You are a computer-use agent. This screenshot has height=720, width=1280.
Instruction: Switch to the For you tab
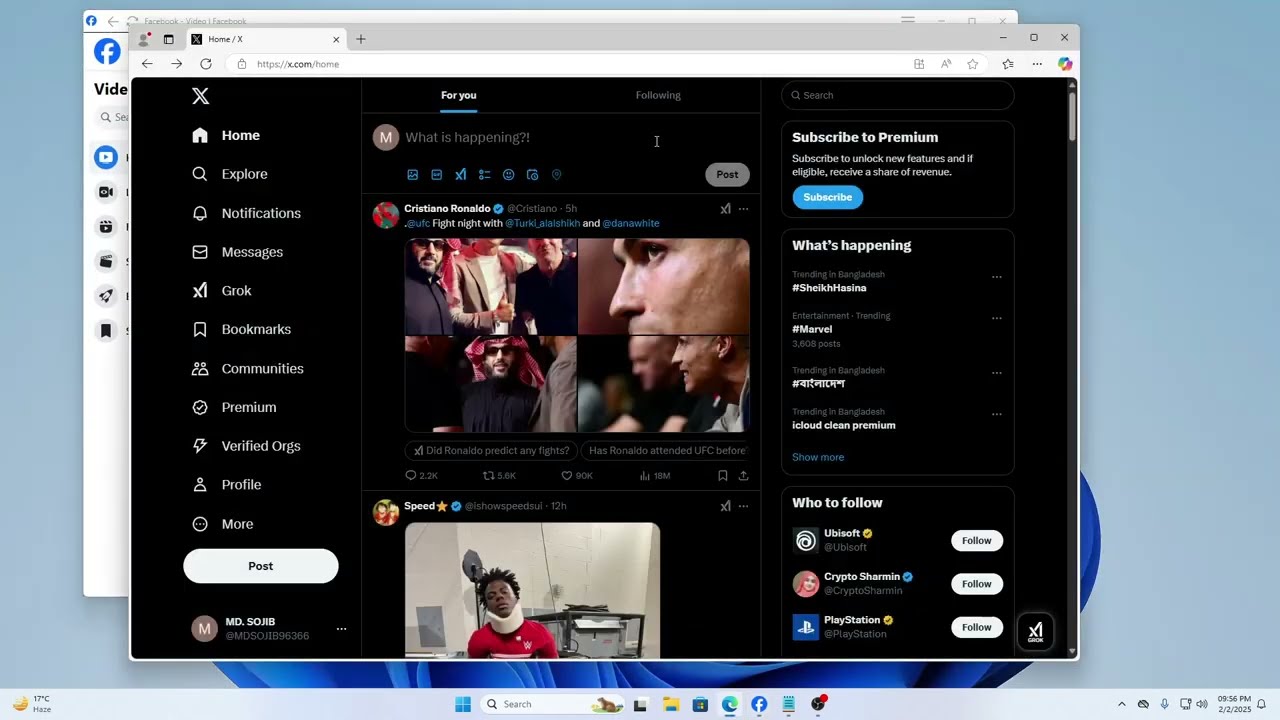(459, 95)
